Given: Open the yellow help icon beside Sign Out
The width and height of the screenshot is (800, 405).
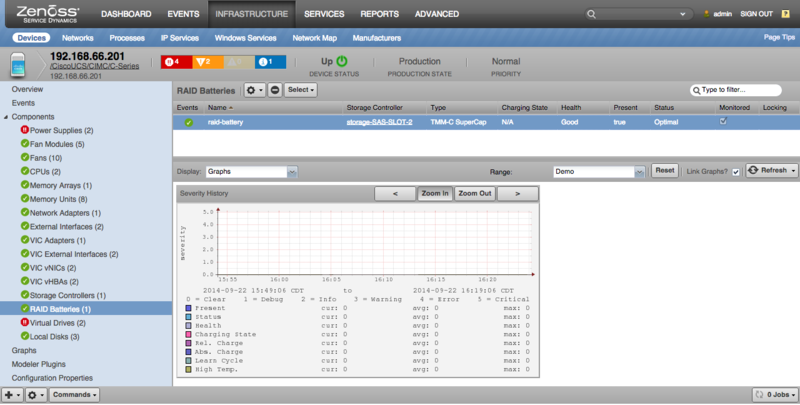Looking at the screenshot, I should tap(785, 14).
